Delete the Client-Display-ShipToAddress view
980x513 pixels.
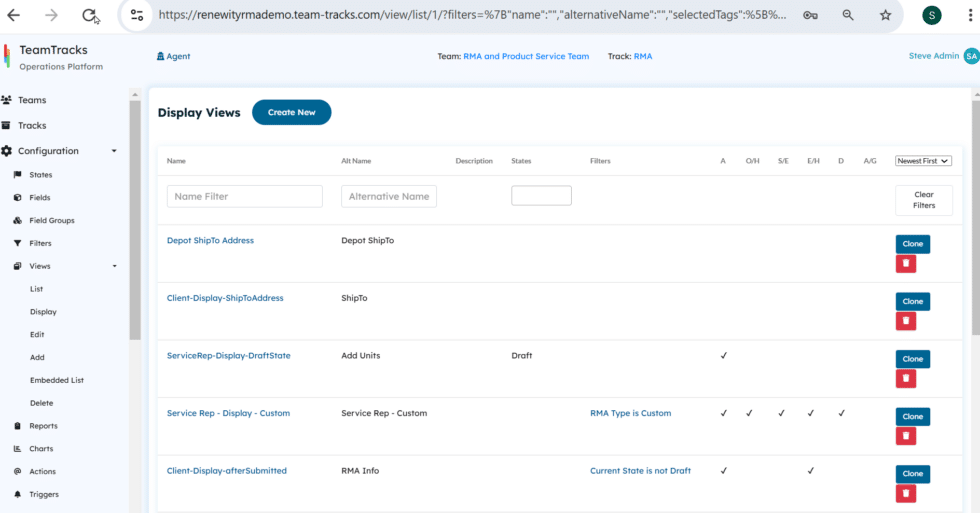click(906, 321)
